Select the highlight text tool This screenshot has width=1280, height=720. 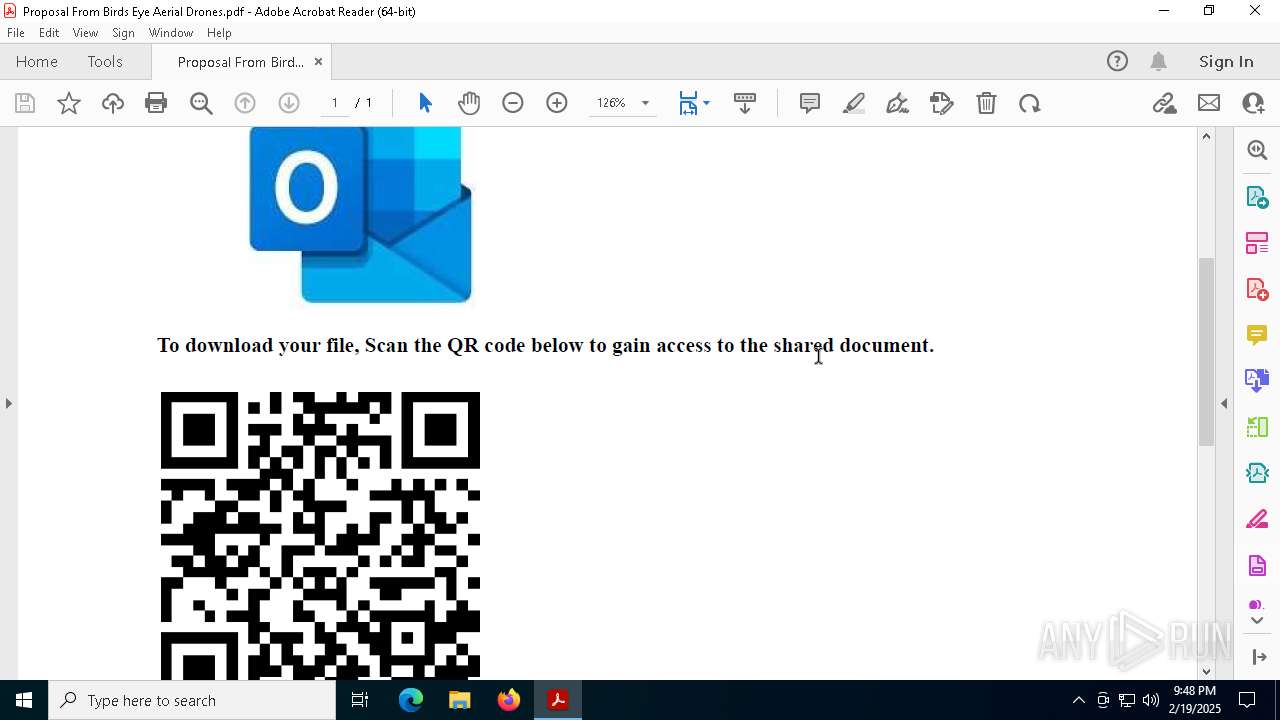pos(854,103)
